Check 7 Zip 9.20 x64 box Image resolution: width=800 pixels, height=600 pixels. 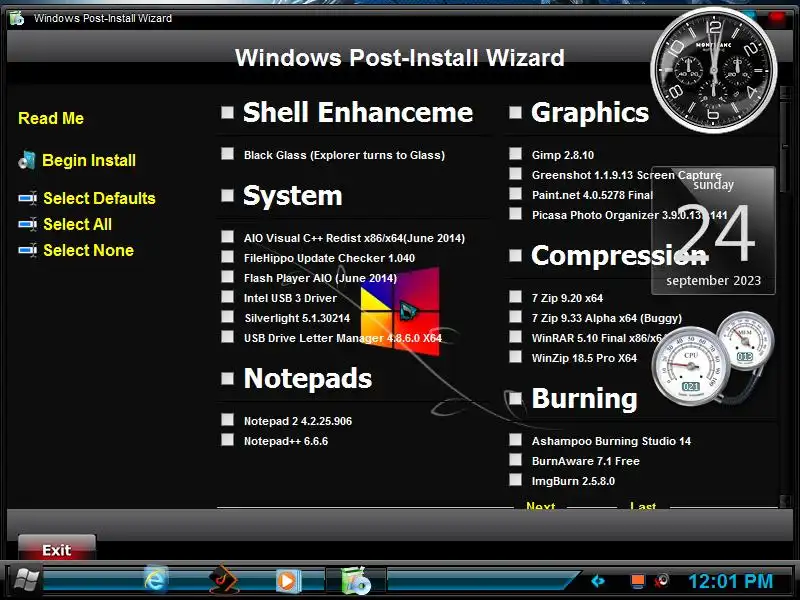coord(515,296)
